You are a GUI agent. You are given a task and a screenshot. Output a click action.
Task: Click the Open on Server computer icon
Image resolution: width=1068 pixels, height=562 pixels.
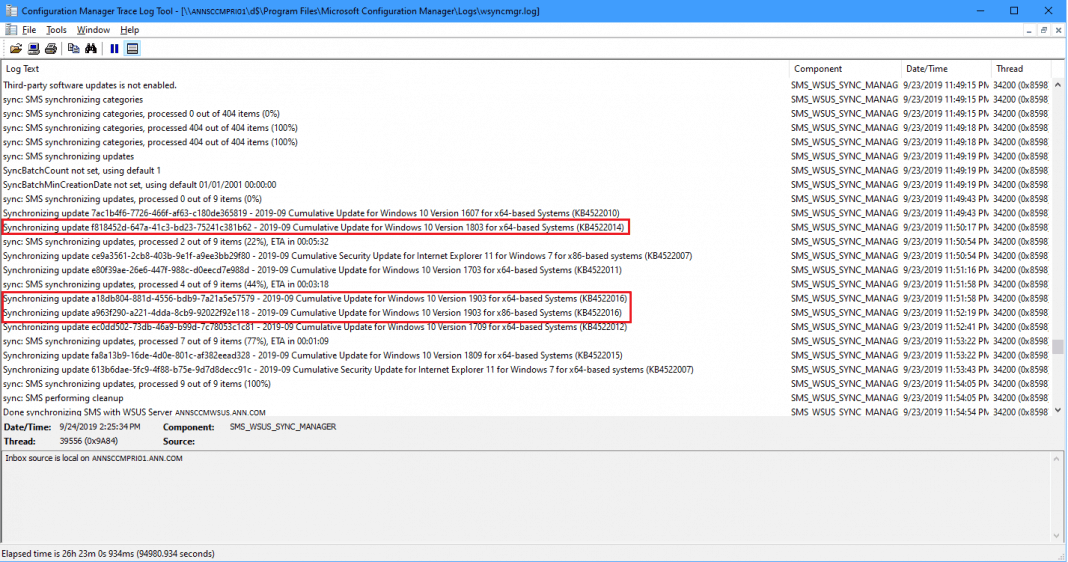(x=33, y=48)
